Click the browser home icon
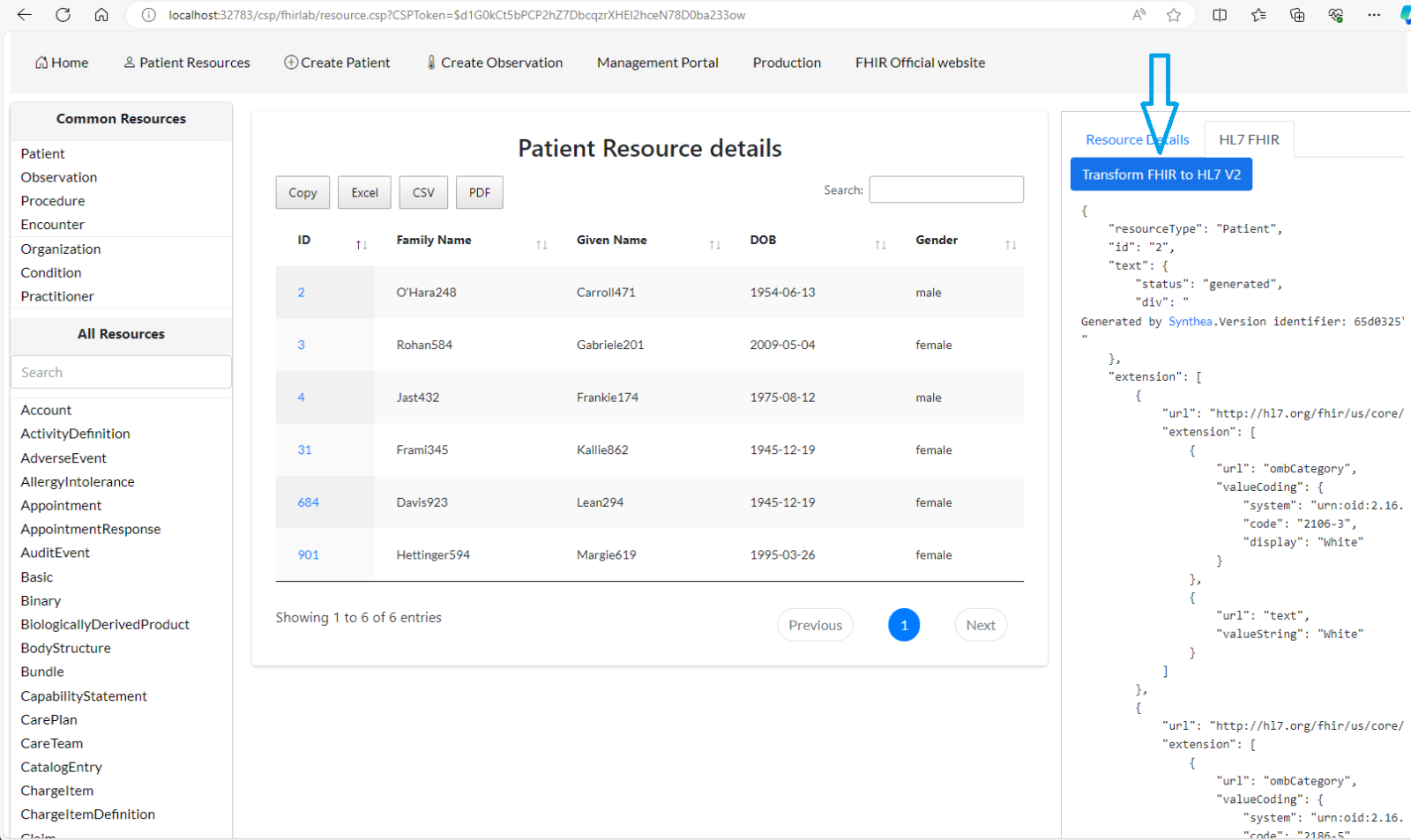The image size is (1411, 840). [101, 15]
